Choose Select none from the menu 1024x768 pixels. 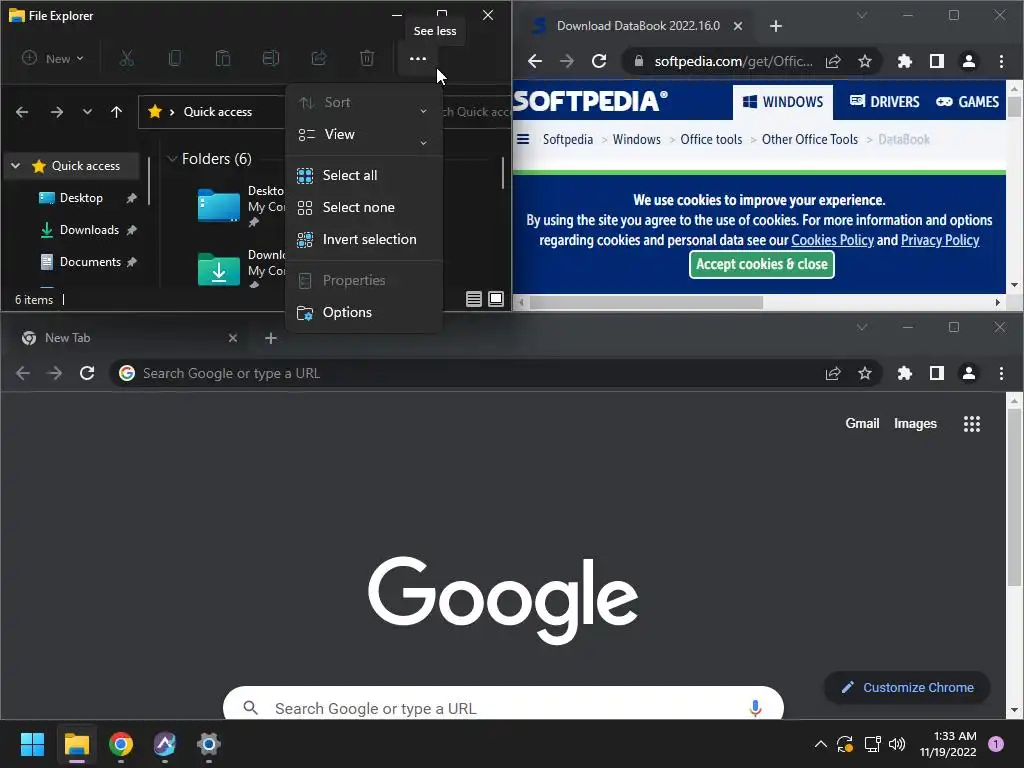364,207
